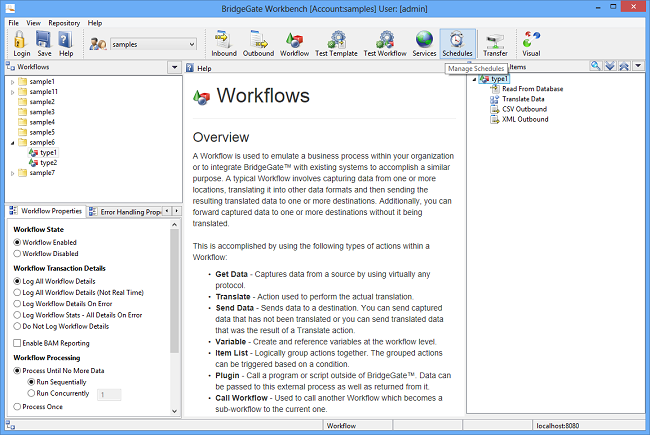Click the Visual toolbar icon
Image resolution: width=650 pixels, height=435 pixels.
[x=531, y=44]
